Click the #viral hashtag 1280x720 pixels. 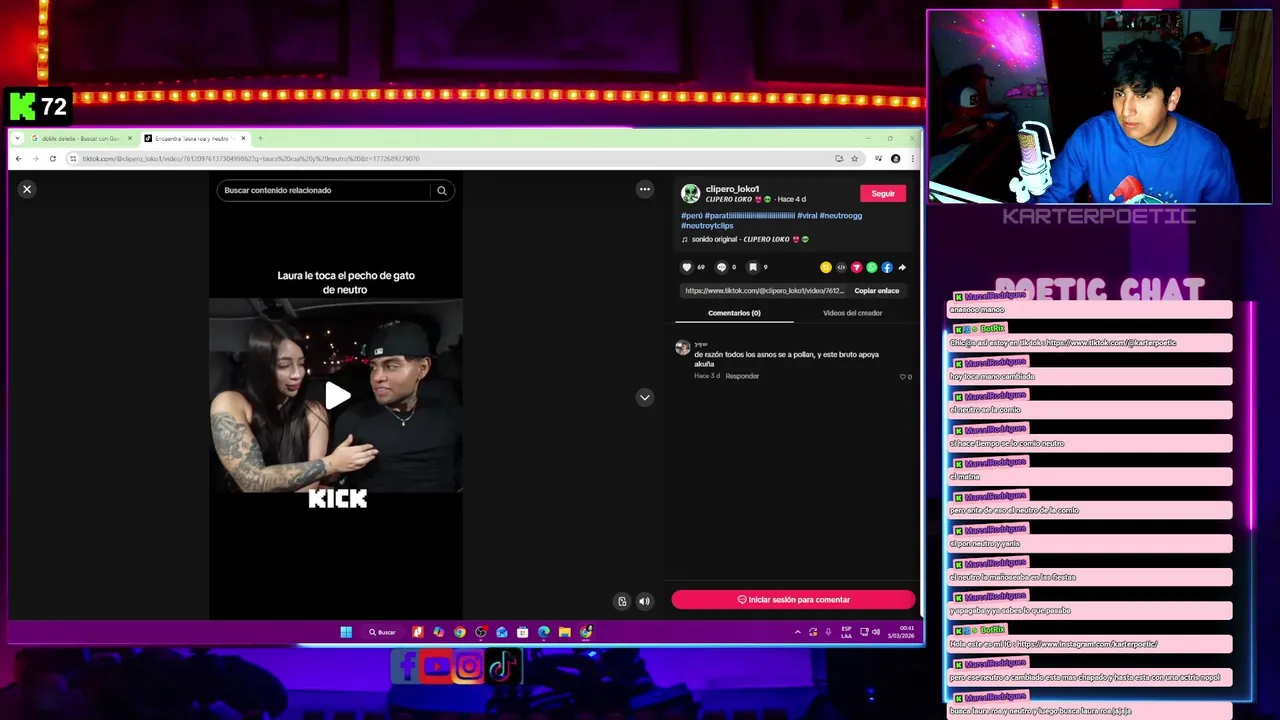(x=806, y=215)
